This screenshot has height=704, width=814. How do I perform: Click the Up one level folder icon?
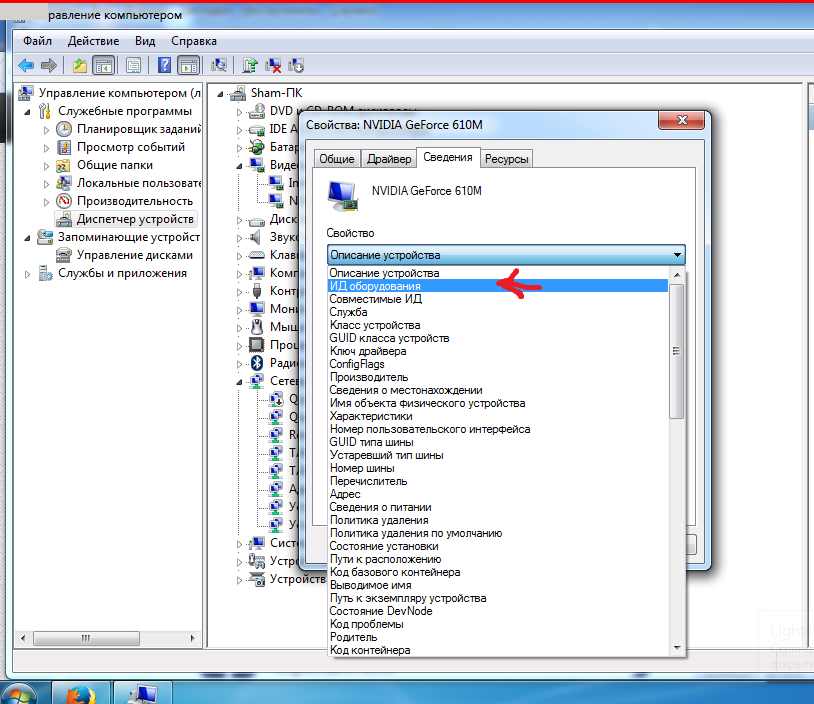(80, 66)
